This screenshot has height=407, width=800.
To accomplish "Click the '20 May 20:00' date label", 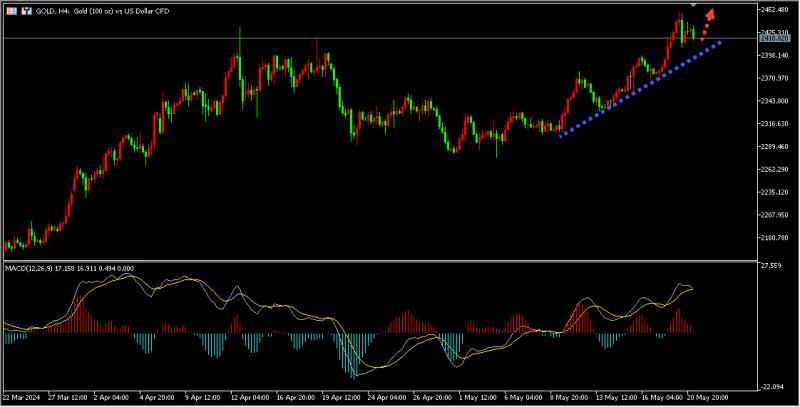I will point(707,397).
